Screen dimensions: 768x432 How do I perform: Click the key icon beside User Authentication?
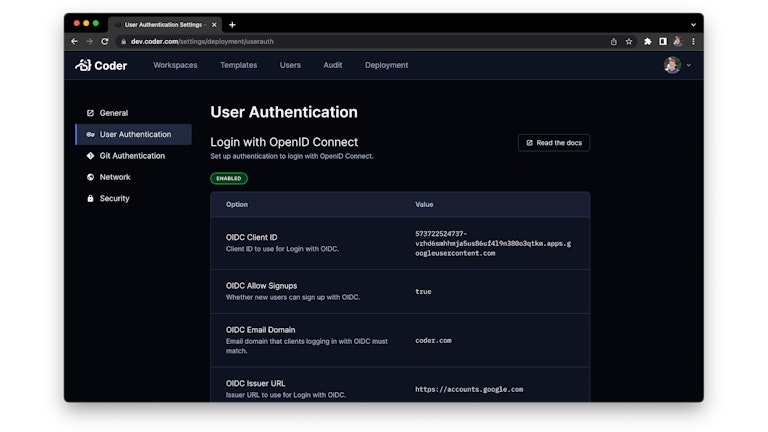tap(90, 134)
